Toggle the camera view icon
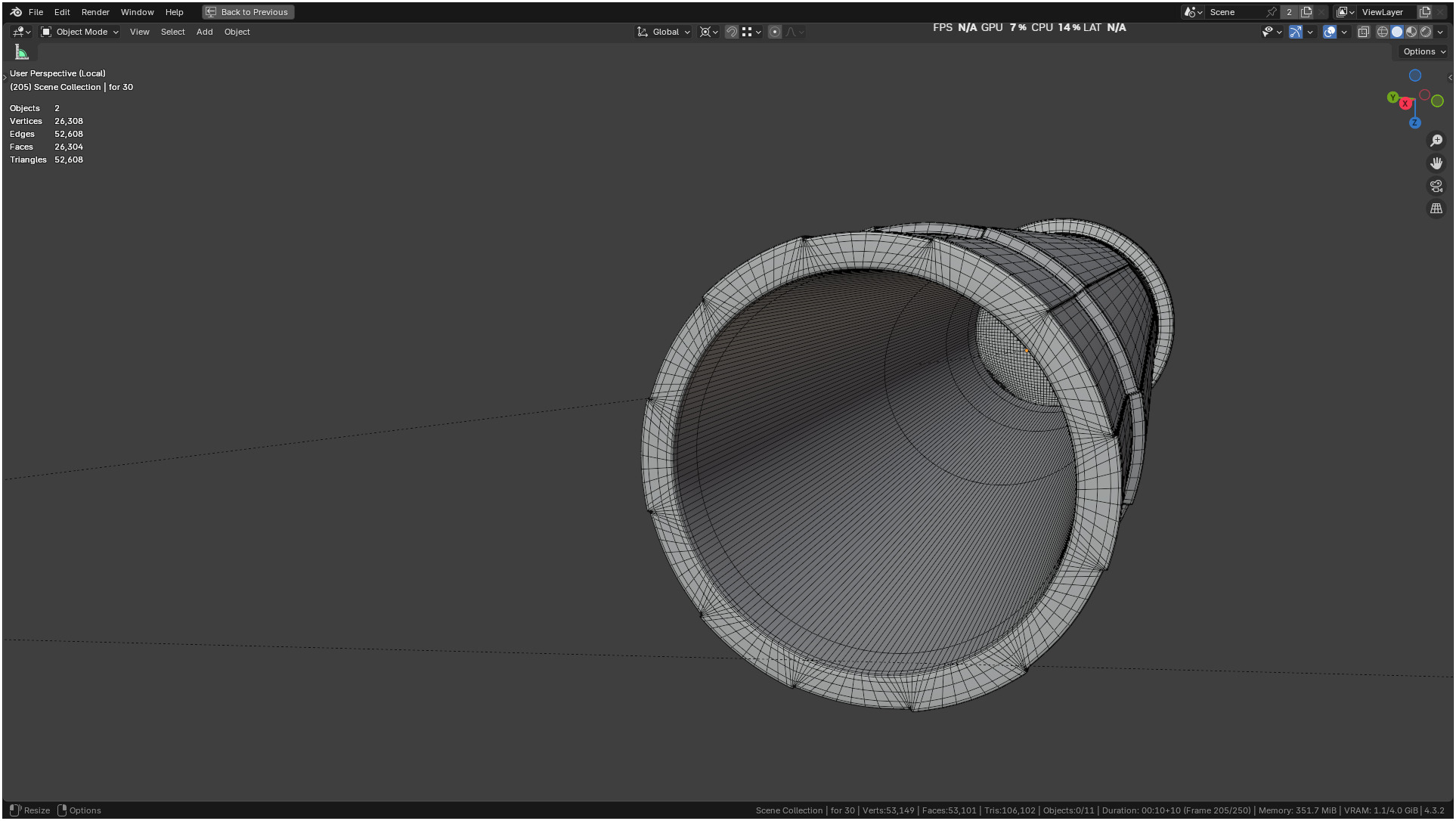 coord(1436,186)
